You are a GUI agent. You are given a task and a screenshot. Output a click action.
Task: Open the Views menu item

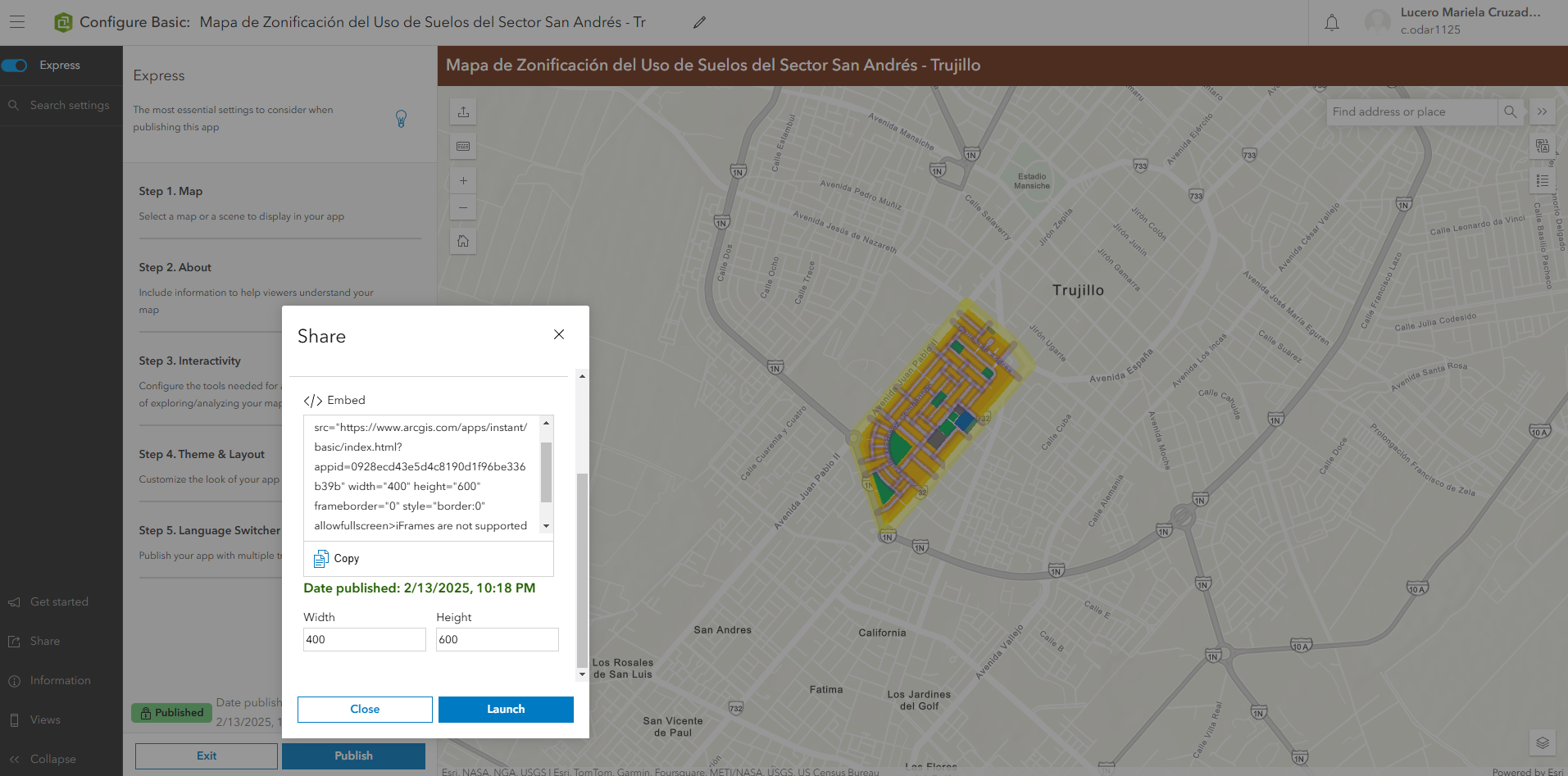coord(45,719)
